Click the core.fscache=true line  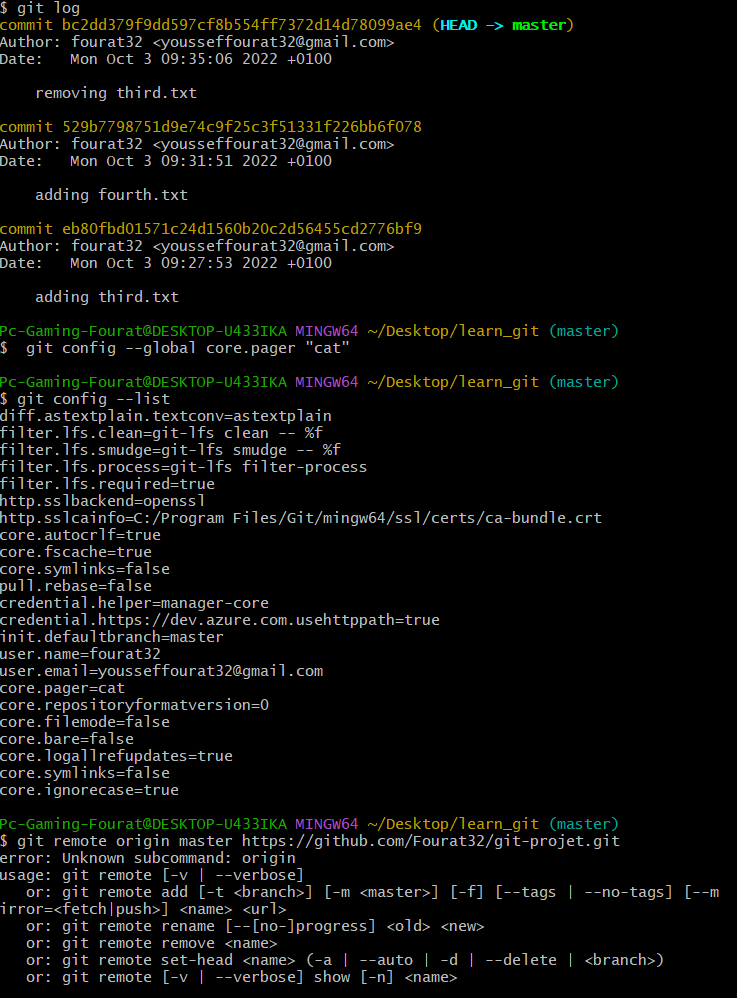(x=76, y=552)
